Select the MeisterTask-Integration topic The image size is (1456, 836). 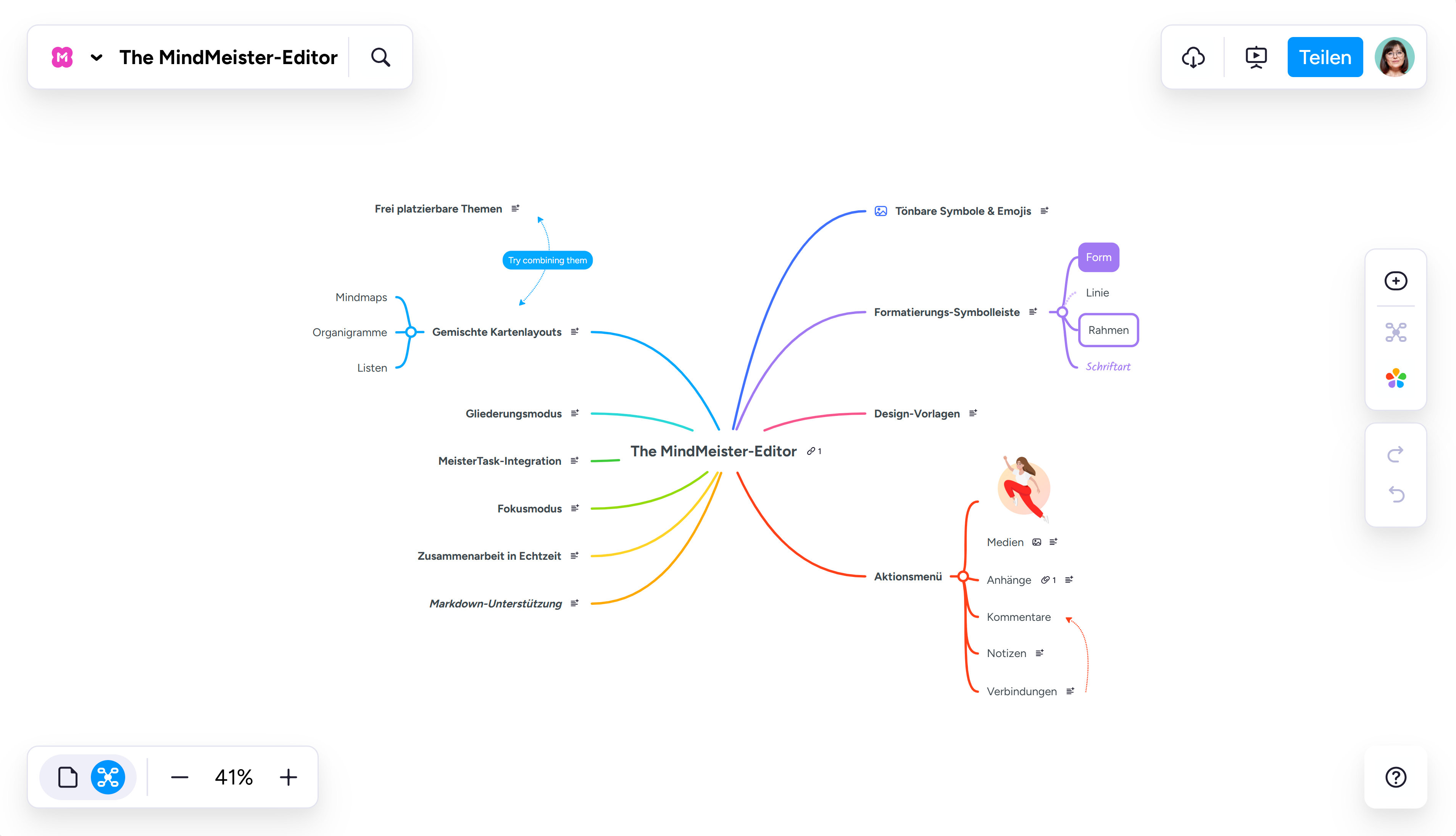[500, 461]
